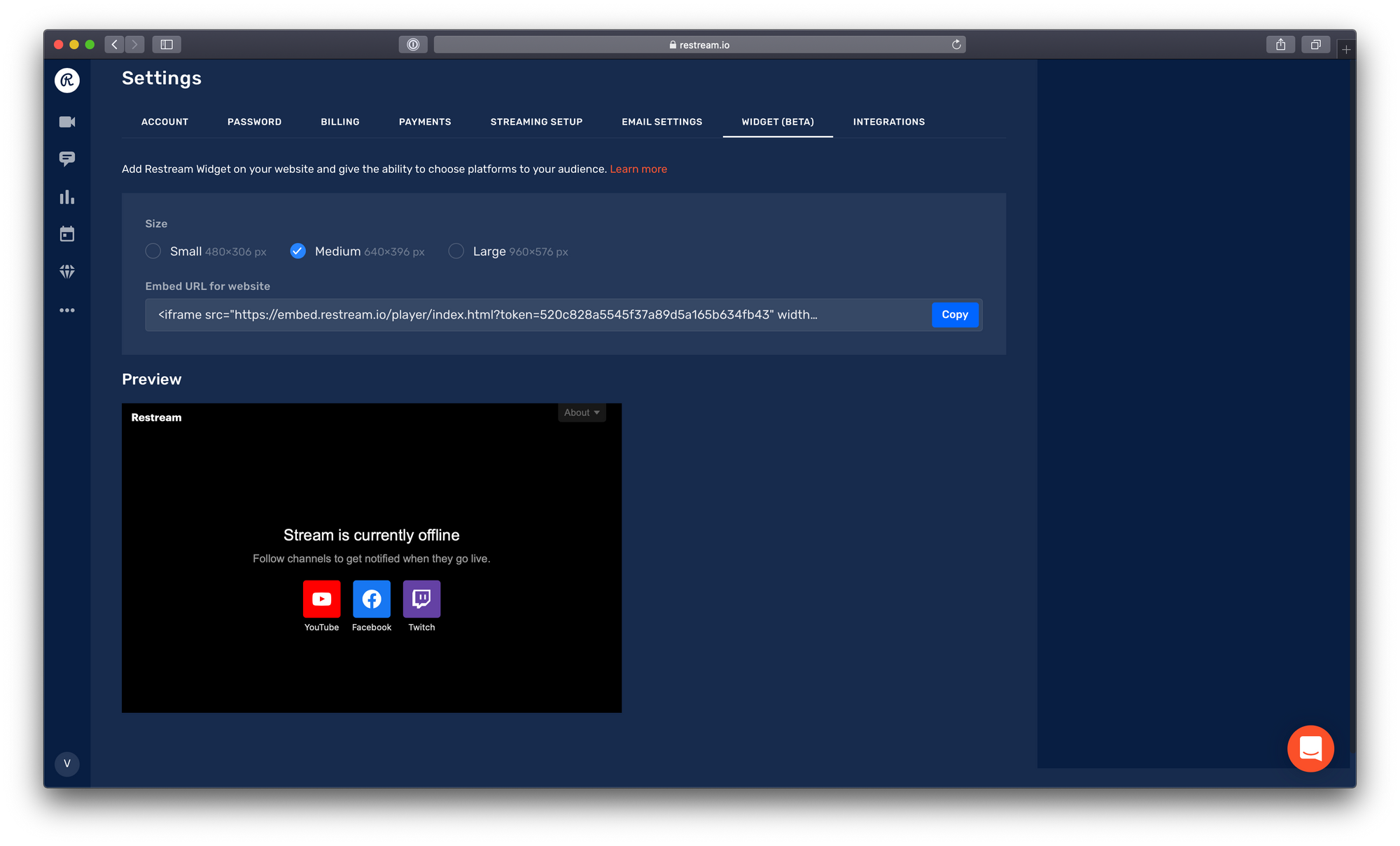The height and width of the screenshot is (846, 1400).
Task: Switch to the Password tab
Action: 254,122
